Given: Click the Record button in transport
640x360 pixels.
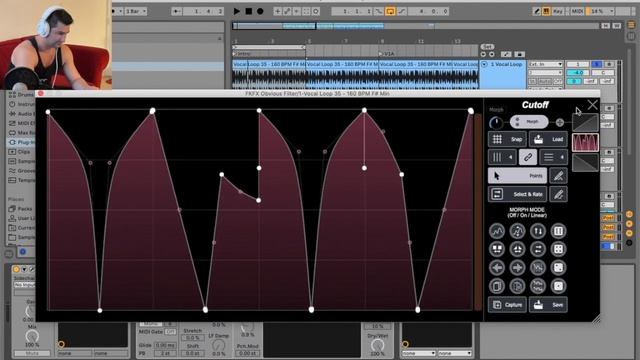Looking at the screenshot, I should click(x=260, y=11).
